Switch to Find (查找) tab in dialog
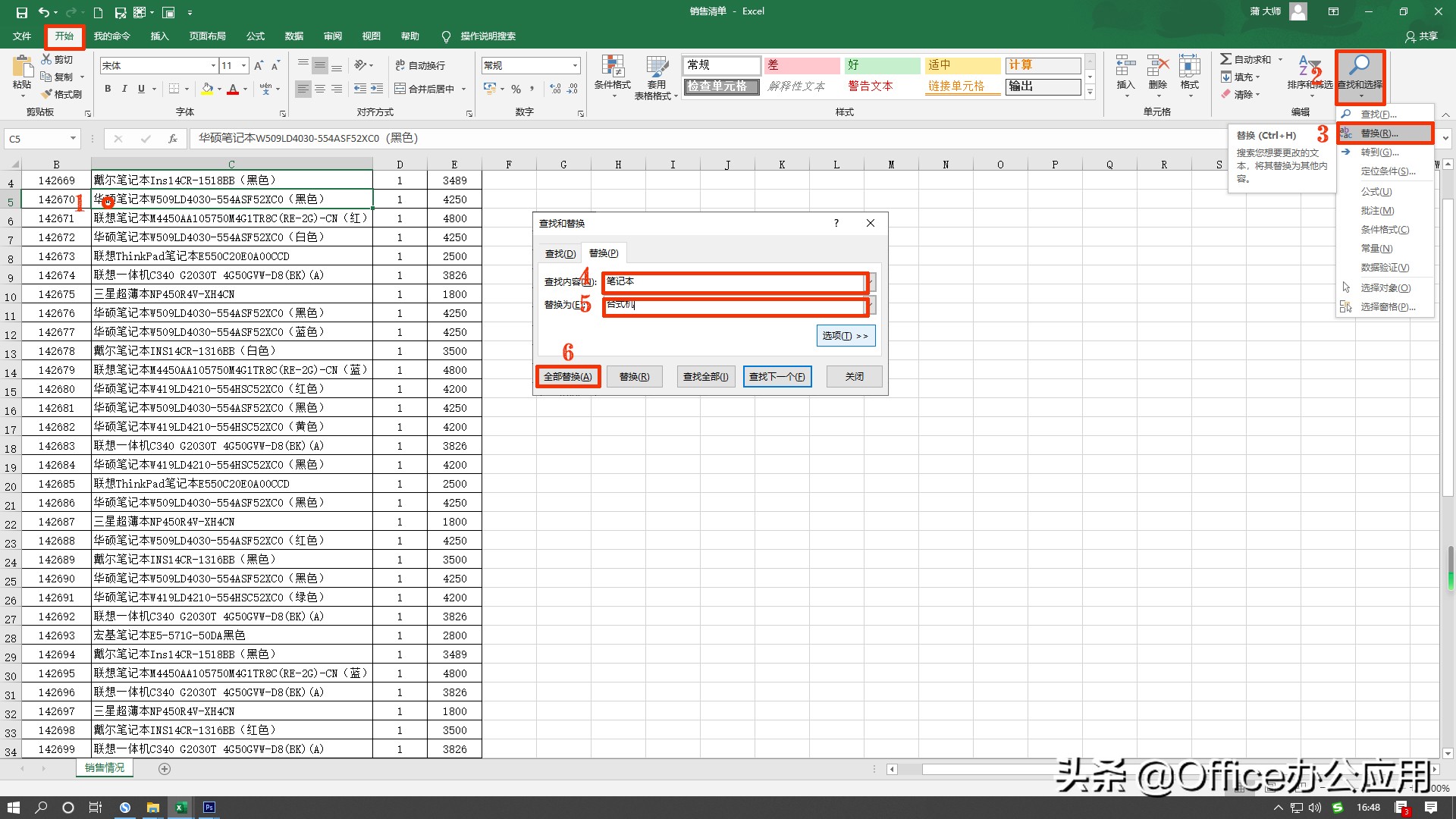The height and width of the screenshot is (819, 1456). click(560, 253)
